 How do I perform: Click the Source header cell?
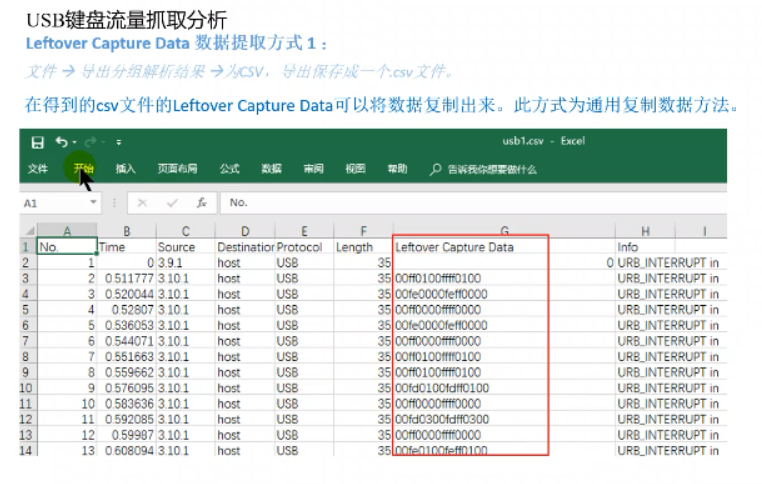[x=186, y=246]
